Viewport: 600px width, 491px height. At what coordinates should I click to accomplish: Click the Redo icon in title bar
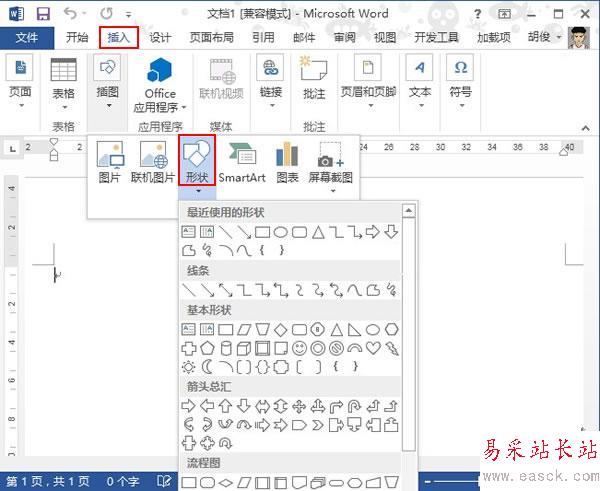(x=106, y=14)
